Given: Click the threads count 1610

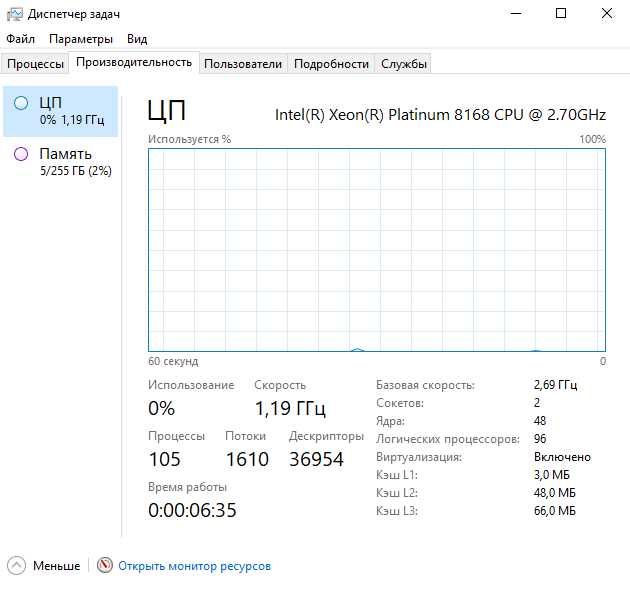Looking at the screenshot, I should click(x=247, y=459).
